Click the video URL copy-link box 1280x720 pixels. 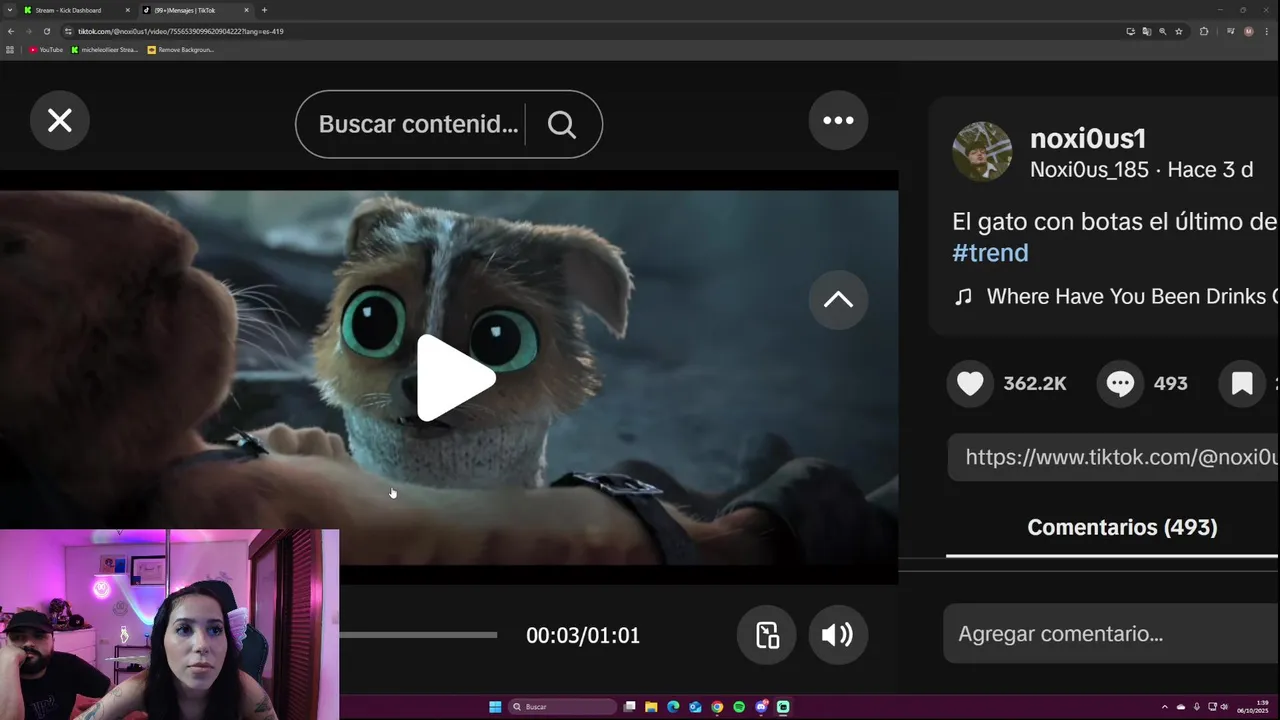pyautogui.click(x=1113, y=457)
